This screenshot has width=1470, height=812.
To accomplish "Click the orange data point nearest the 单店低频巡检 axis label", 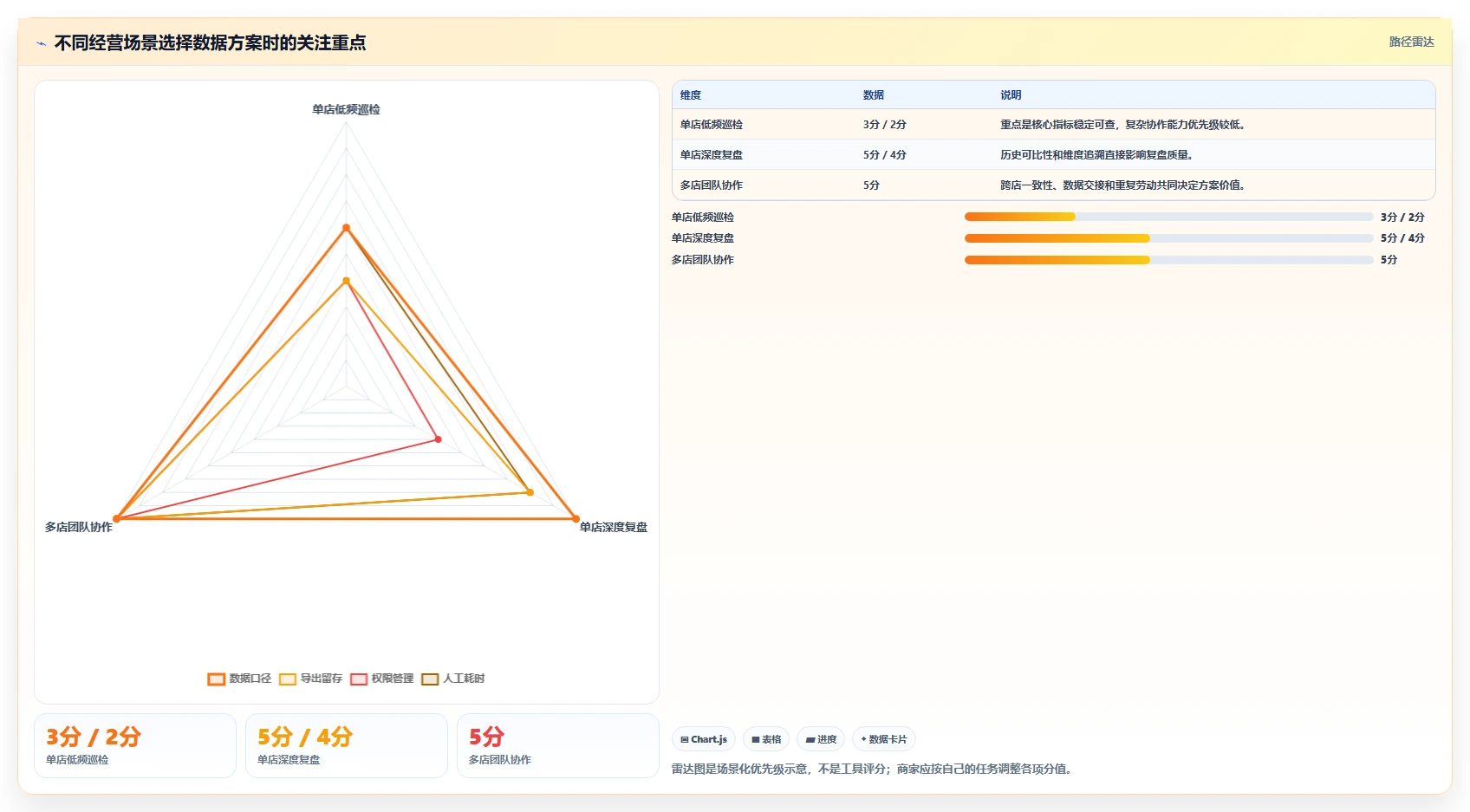I will [x=346, y=228].
